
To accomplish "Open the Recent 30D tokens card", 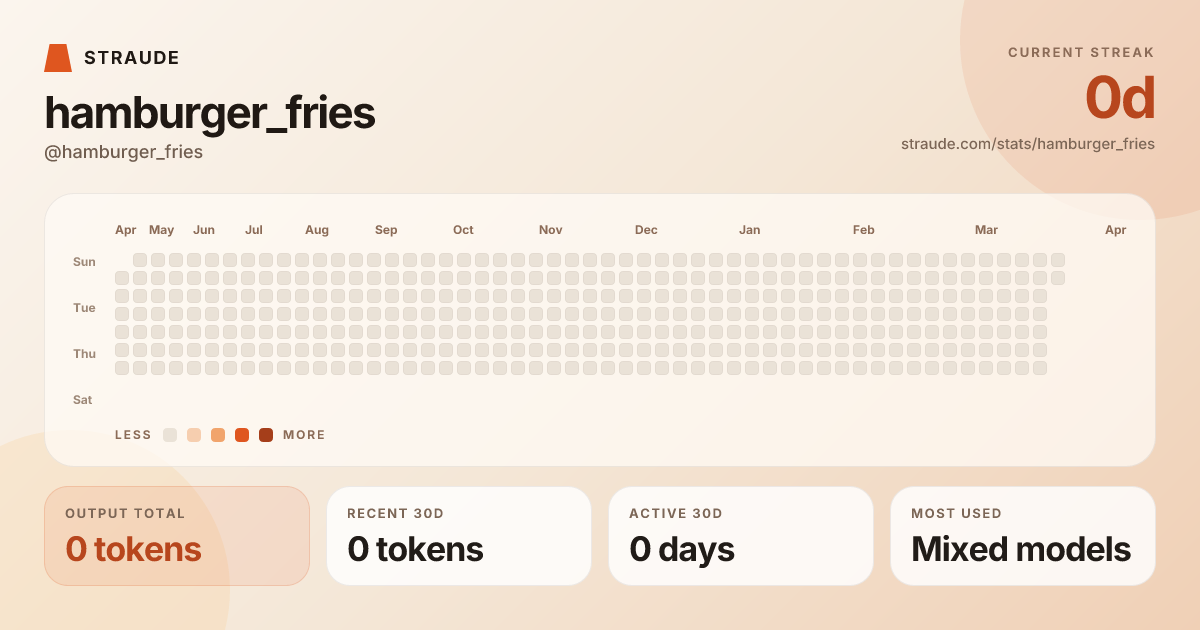I will pos(459,536).
